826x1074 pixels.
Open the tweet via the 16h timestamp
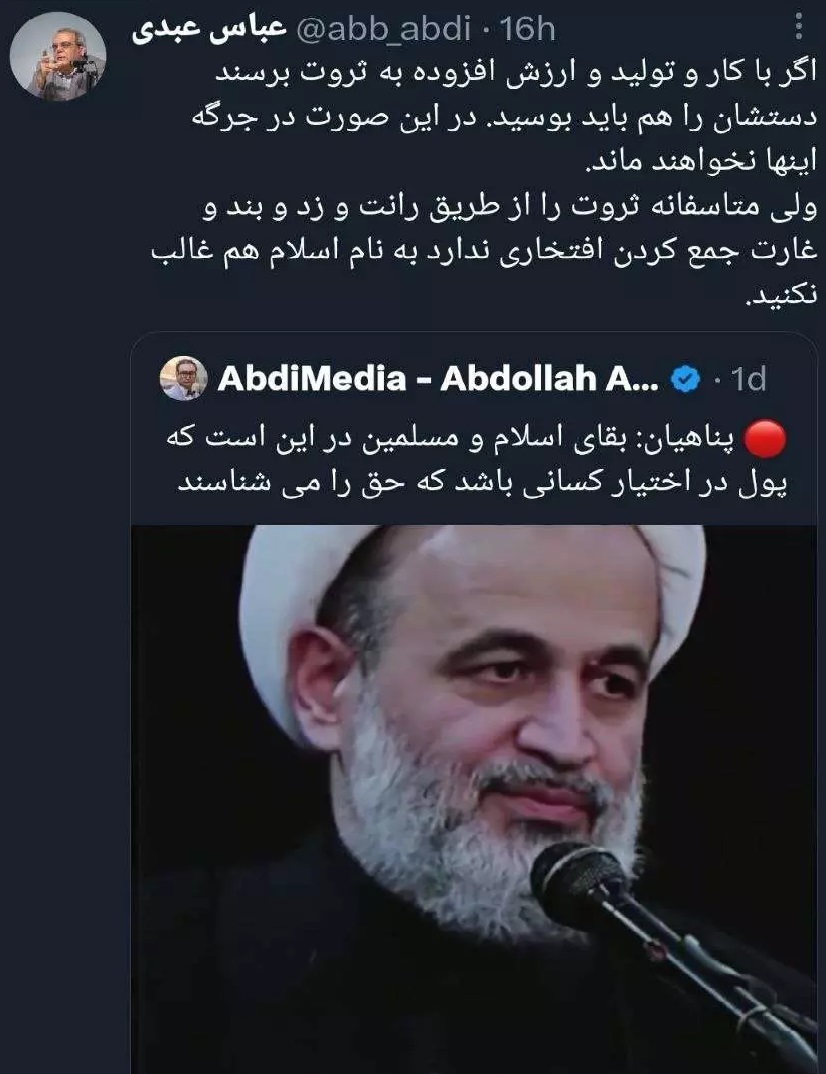click(527, 29)
